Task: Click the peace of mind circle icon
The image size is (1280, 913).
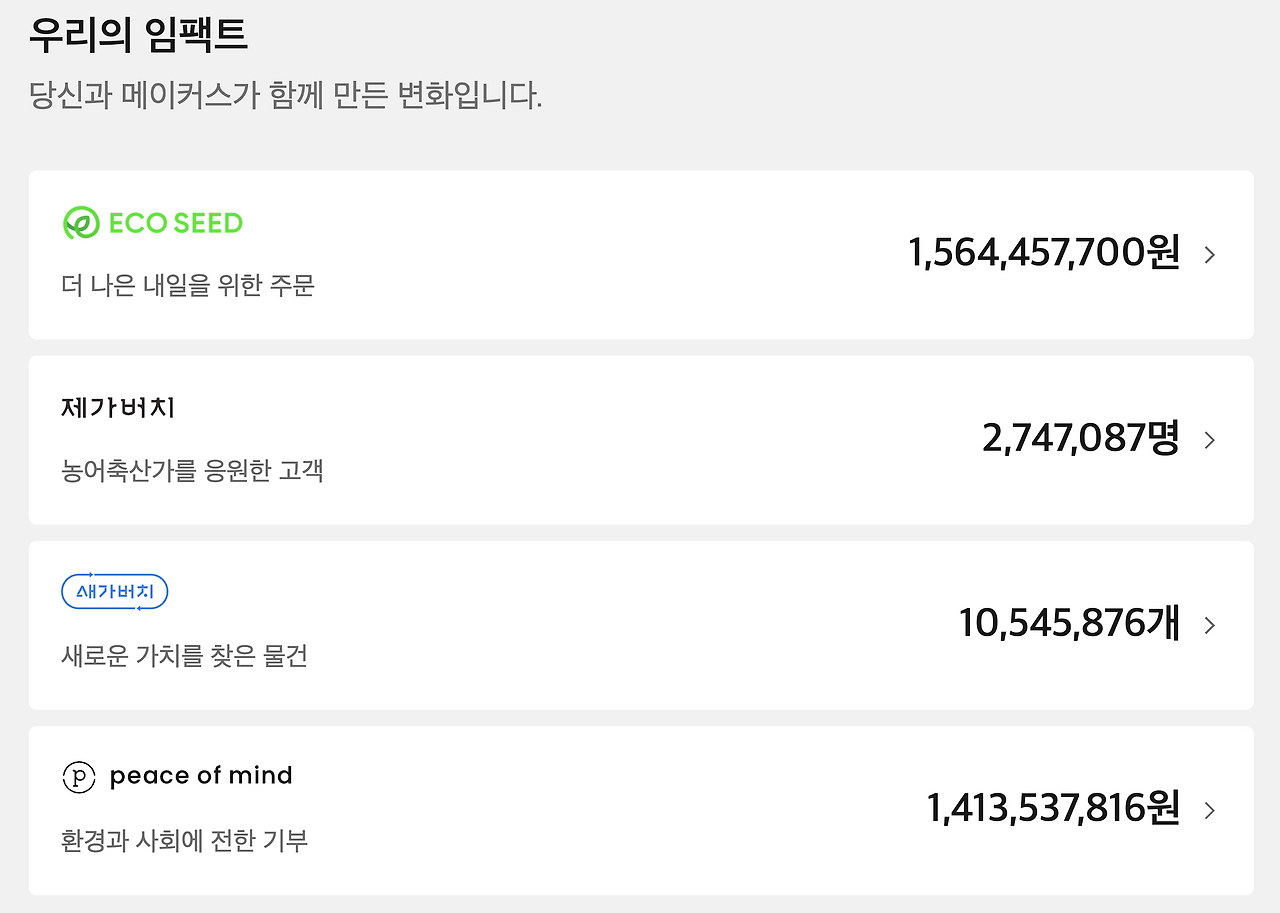Action: pos(79,777)
